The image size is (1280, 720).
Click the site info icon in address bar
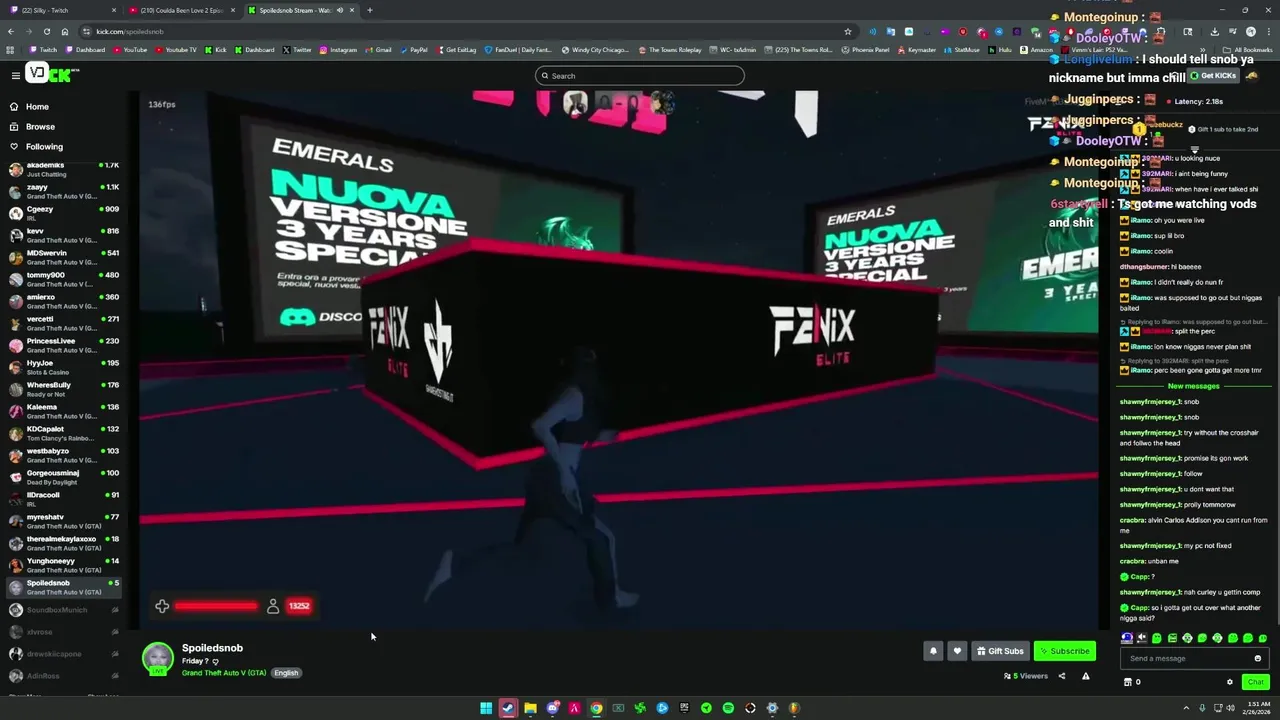87,31
